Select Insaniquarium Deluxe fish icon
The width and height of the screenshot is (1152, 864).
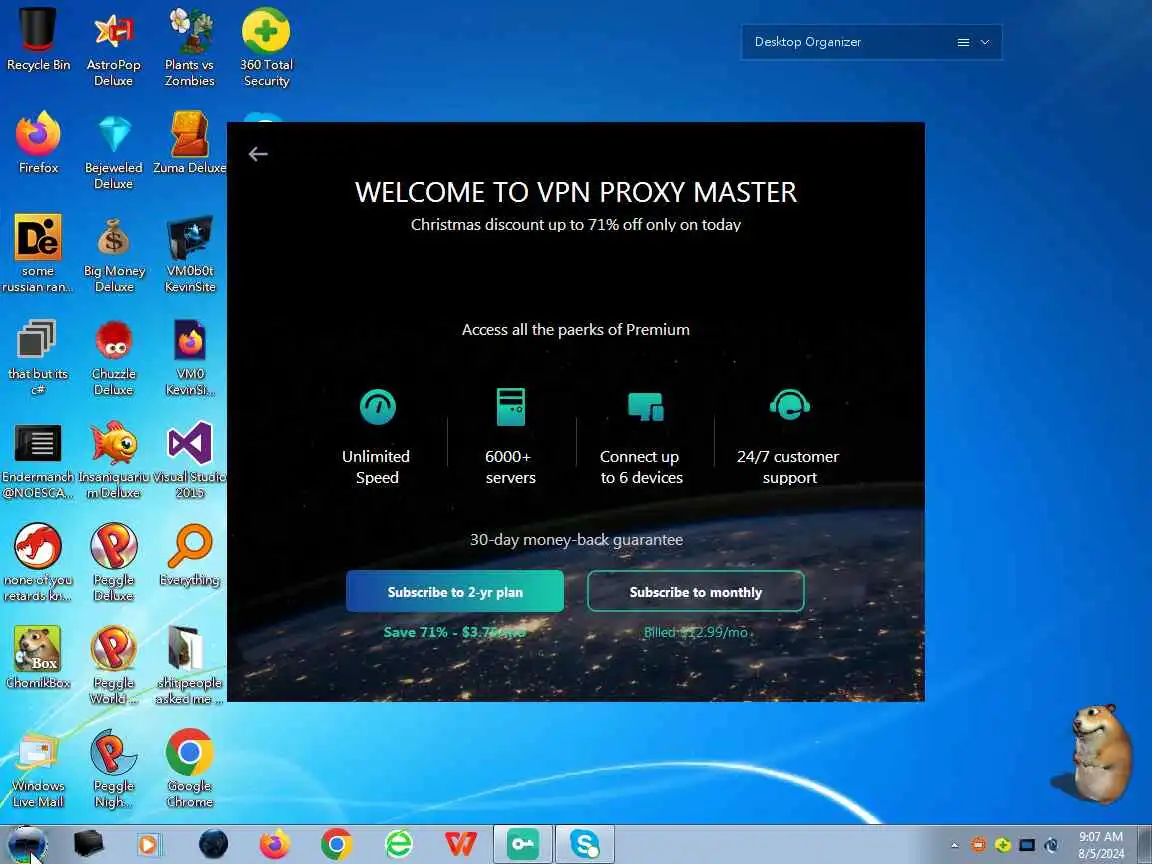pos(114,460)
